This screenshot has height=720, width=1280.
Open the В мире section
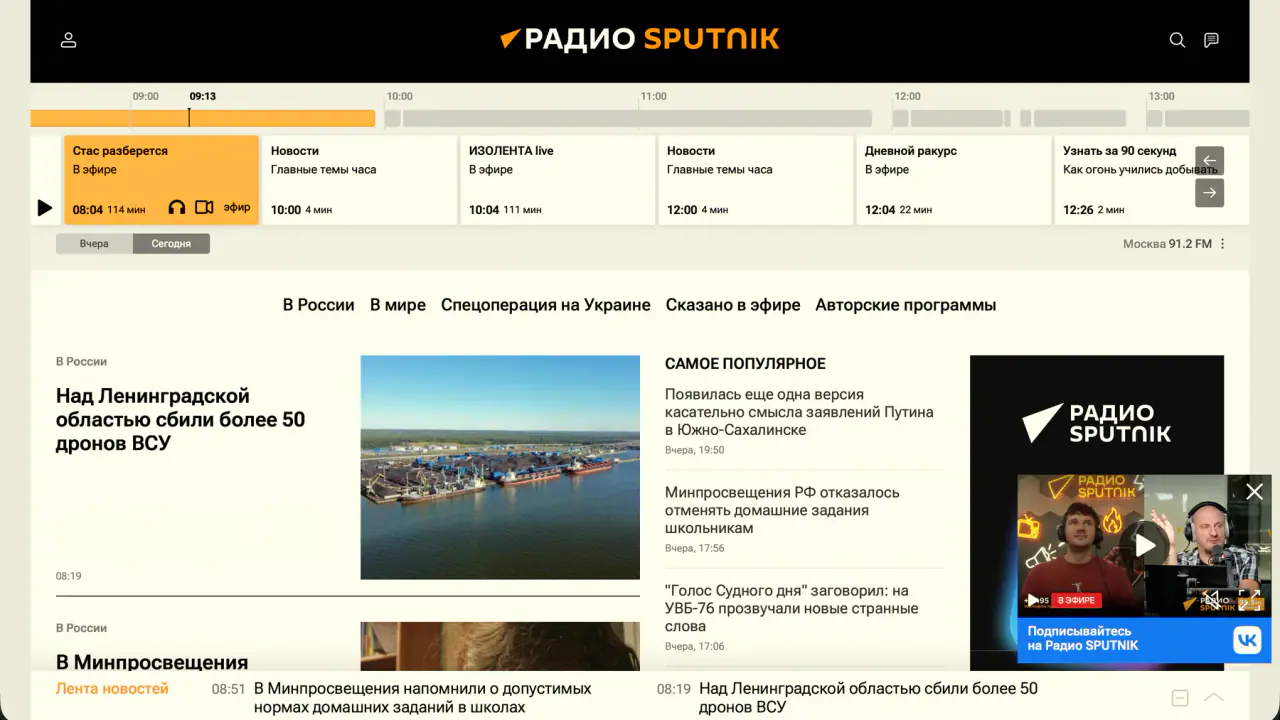[398, 305]
